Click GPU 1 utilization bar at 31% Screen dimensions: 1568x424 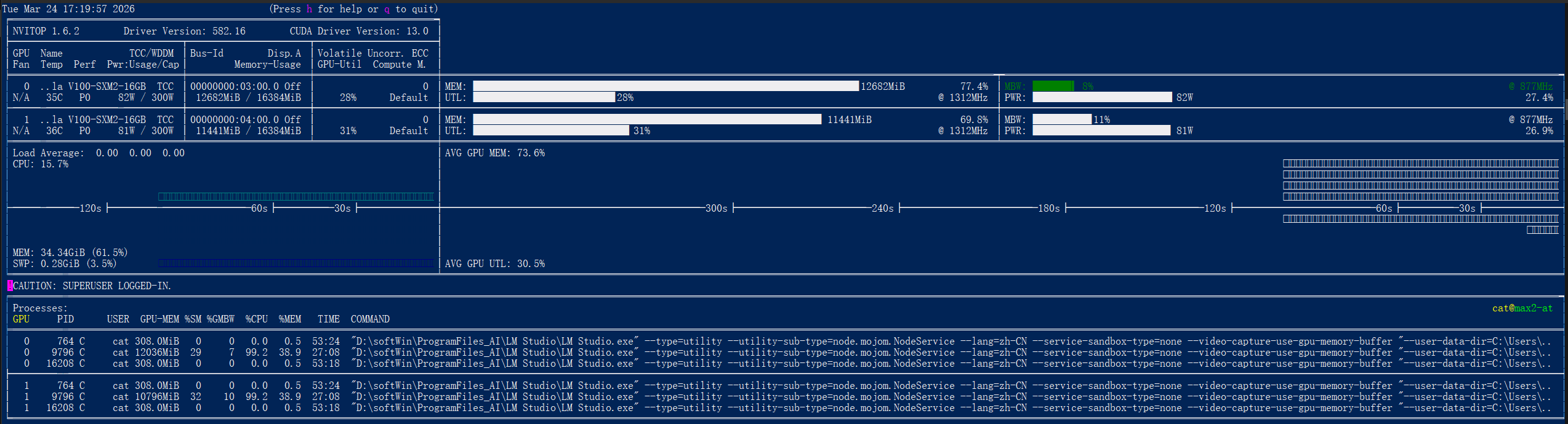(551, 130)
